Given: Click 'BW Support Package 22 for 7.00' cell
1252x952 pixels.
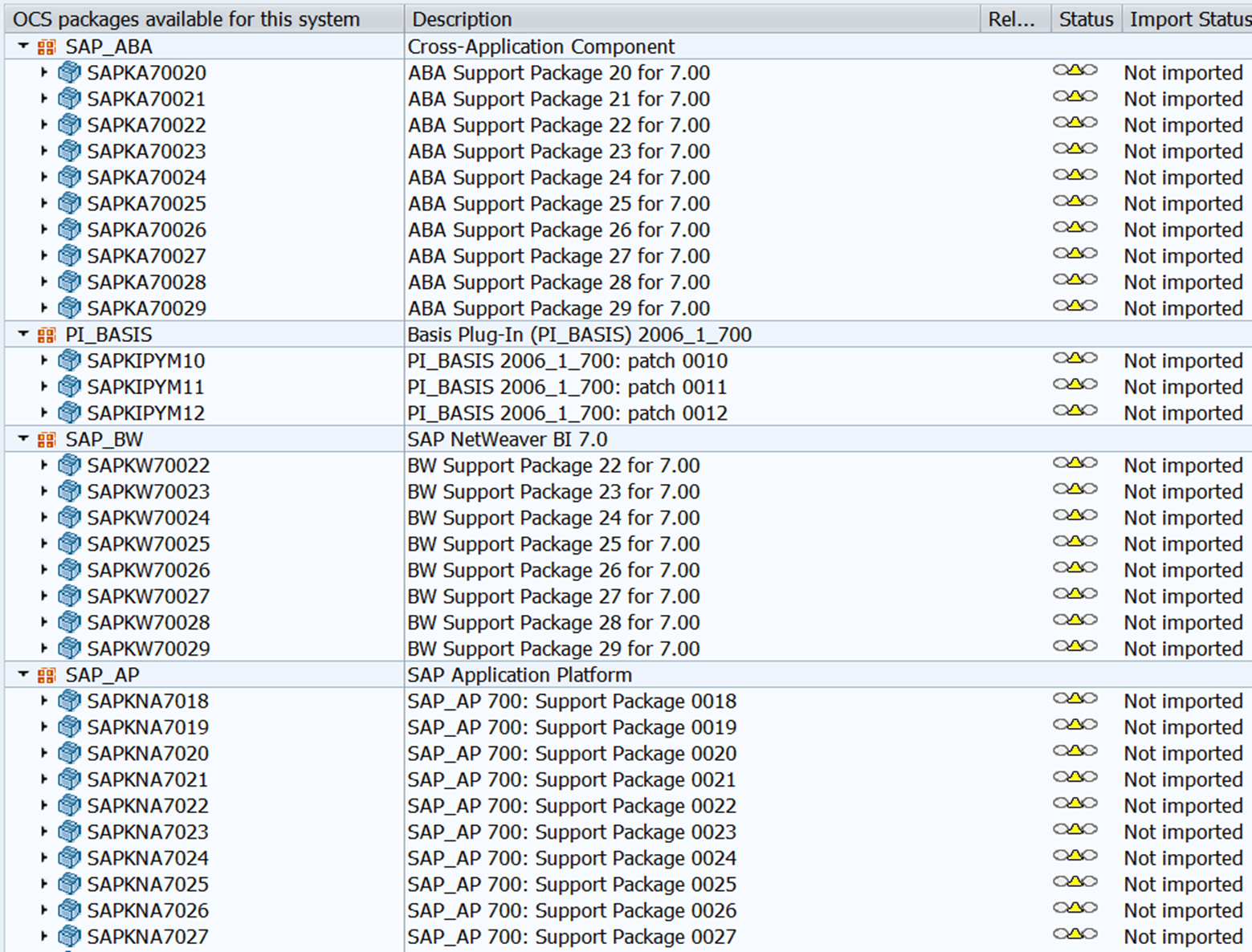Looking at the screenshot, I should (x=554, y=466).
